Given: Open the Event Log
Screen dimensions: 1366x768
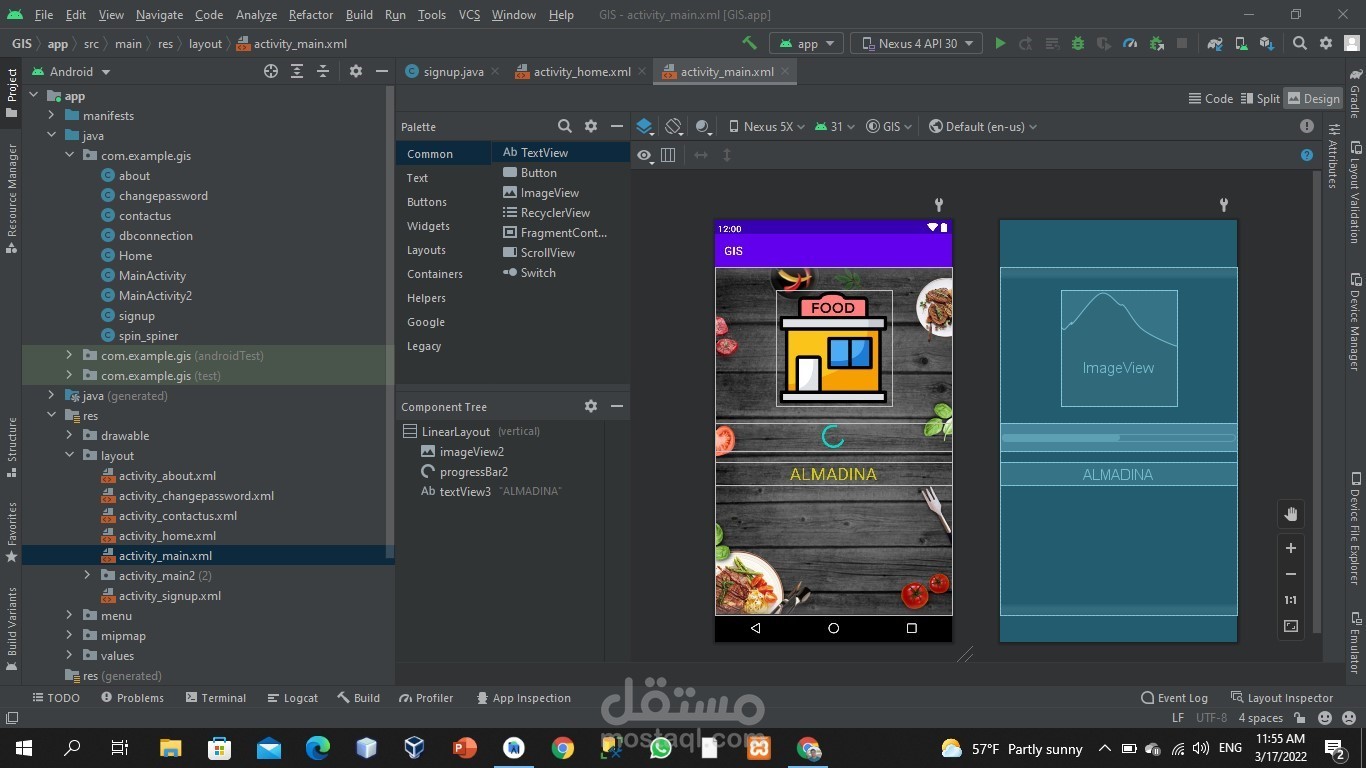Looking at the screenshot, I should pyautogui.click(x=1174, y=697).
